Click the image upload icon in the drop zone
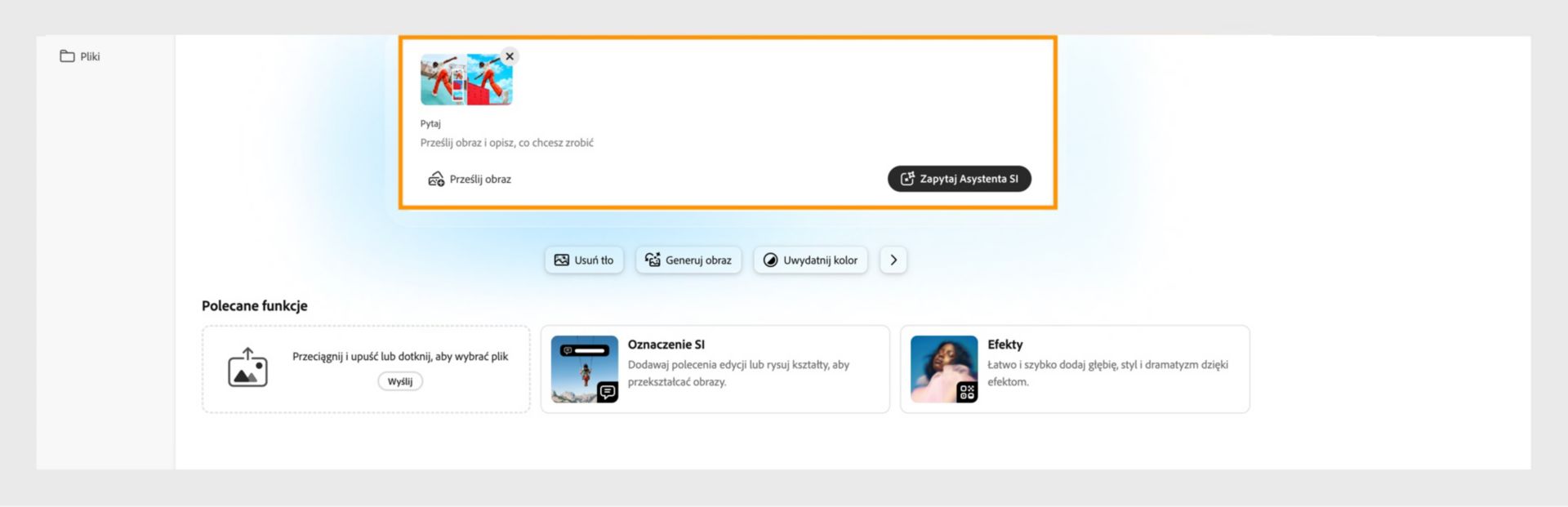 click(x=247, y=367)
